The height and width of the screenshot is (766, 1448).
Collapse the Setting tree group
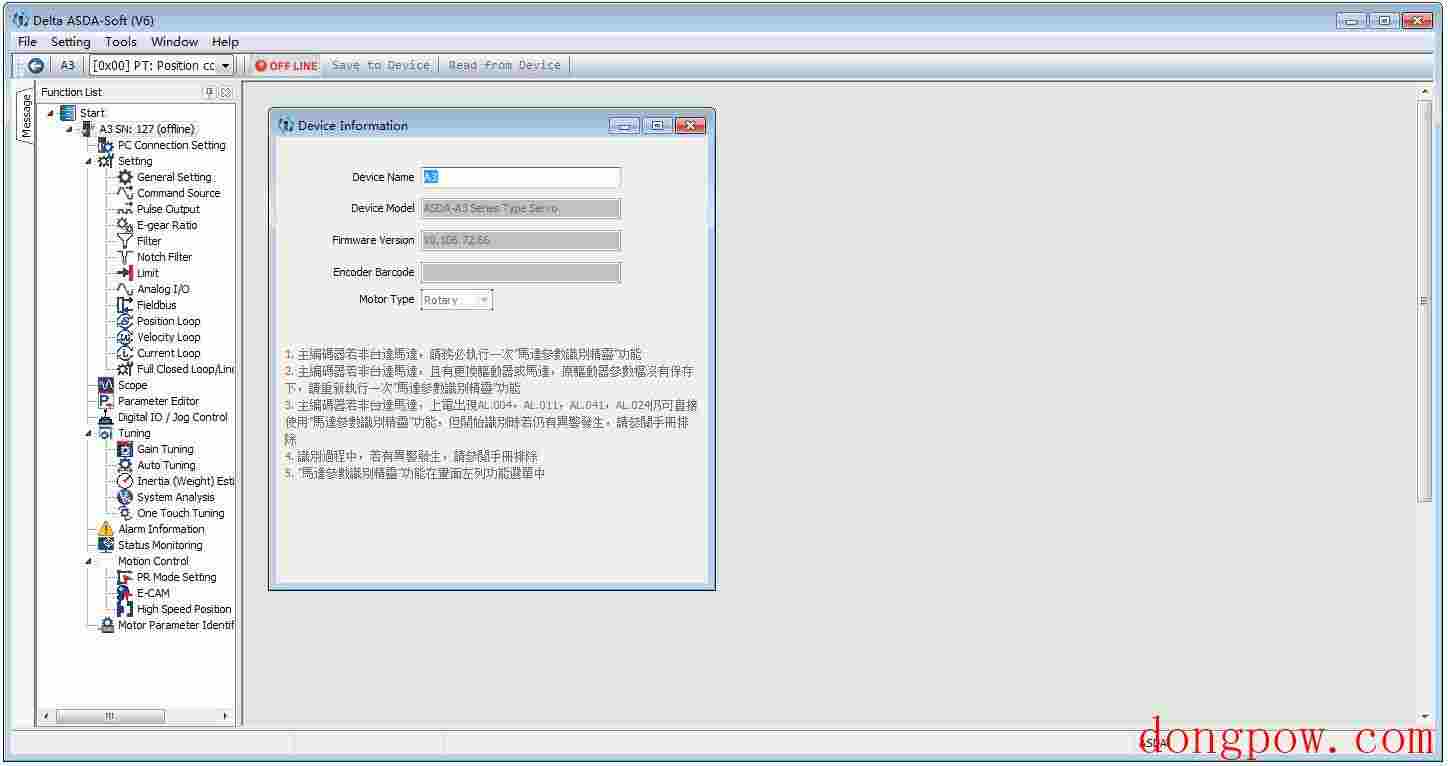click(x=88, y=161)
